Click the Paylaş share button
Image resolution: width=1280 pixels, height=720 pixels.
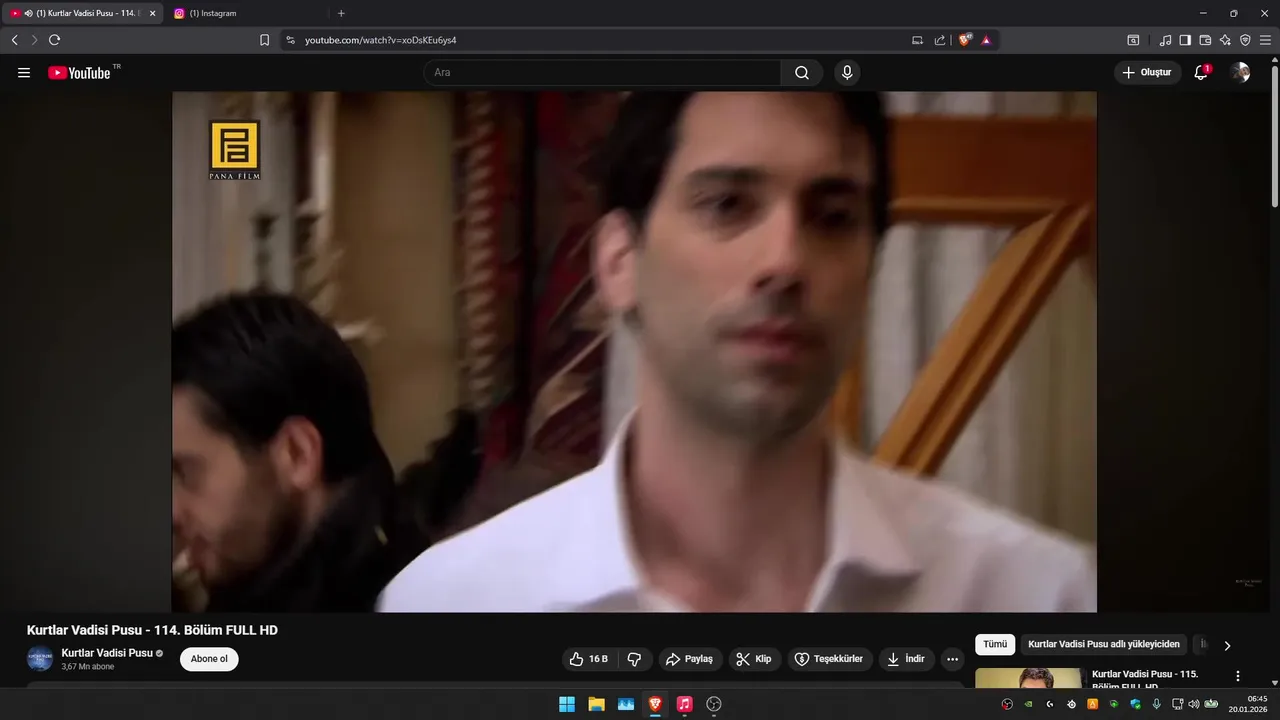(689, 659)
